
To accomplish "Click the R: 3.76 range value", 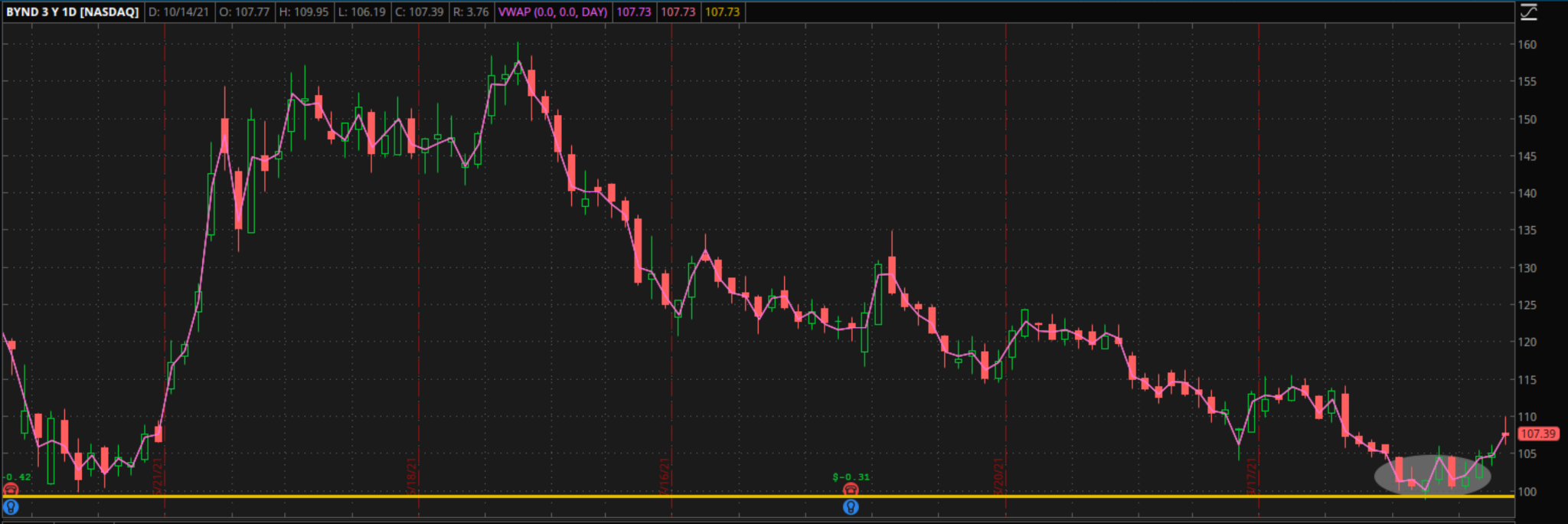I will coord(471,12).
